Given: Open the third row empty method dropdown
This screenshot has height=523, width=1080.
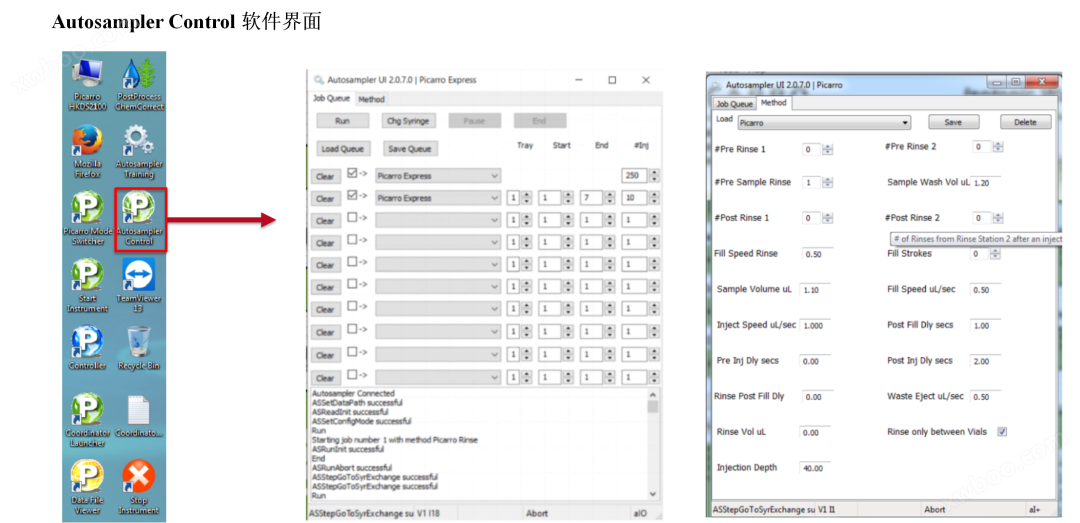Looking at the screenshot, I should [438, 221].
